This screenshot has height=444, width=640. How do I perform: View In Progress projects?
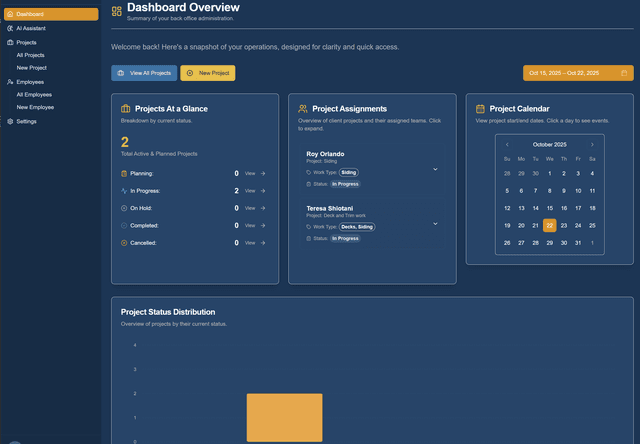click(250, 191)
